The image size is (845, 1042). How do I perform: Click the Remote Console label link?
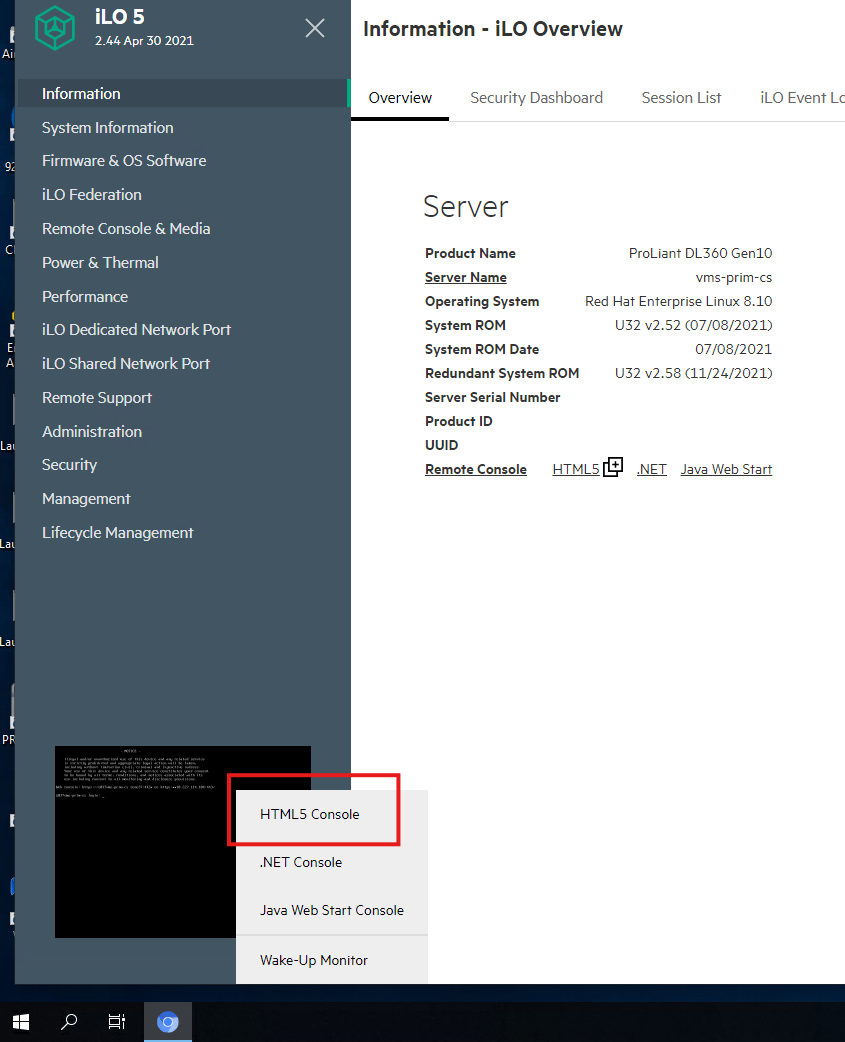476,469
